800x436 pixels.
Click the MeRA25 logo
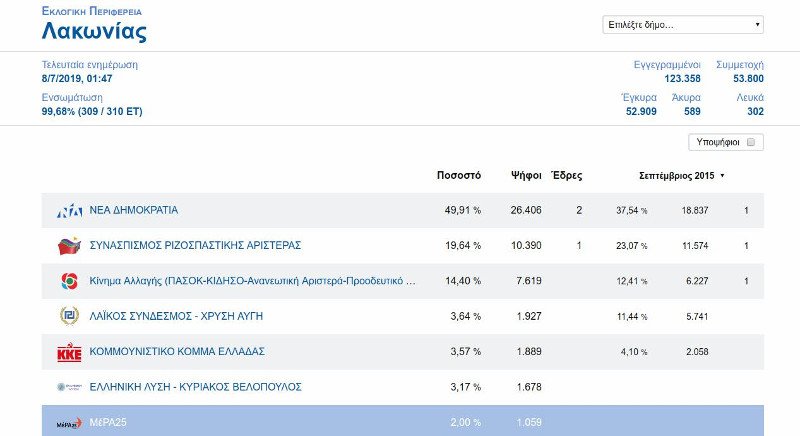pos(69,423)
